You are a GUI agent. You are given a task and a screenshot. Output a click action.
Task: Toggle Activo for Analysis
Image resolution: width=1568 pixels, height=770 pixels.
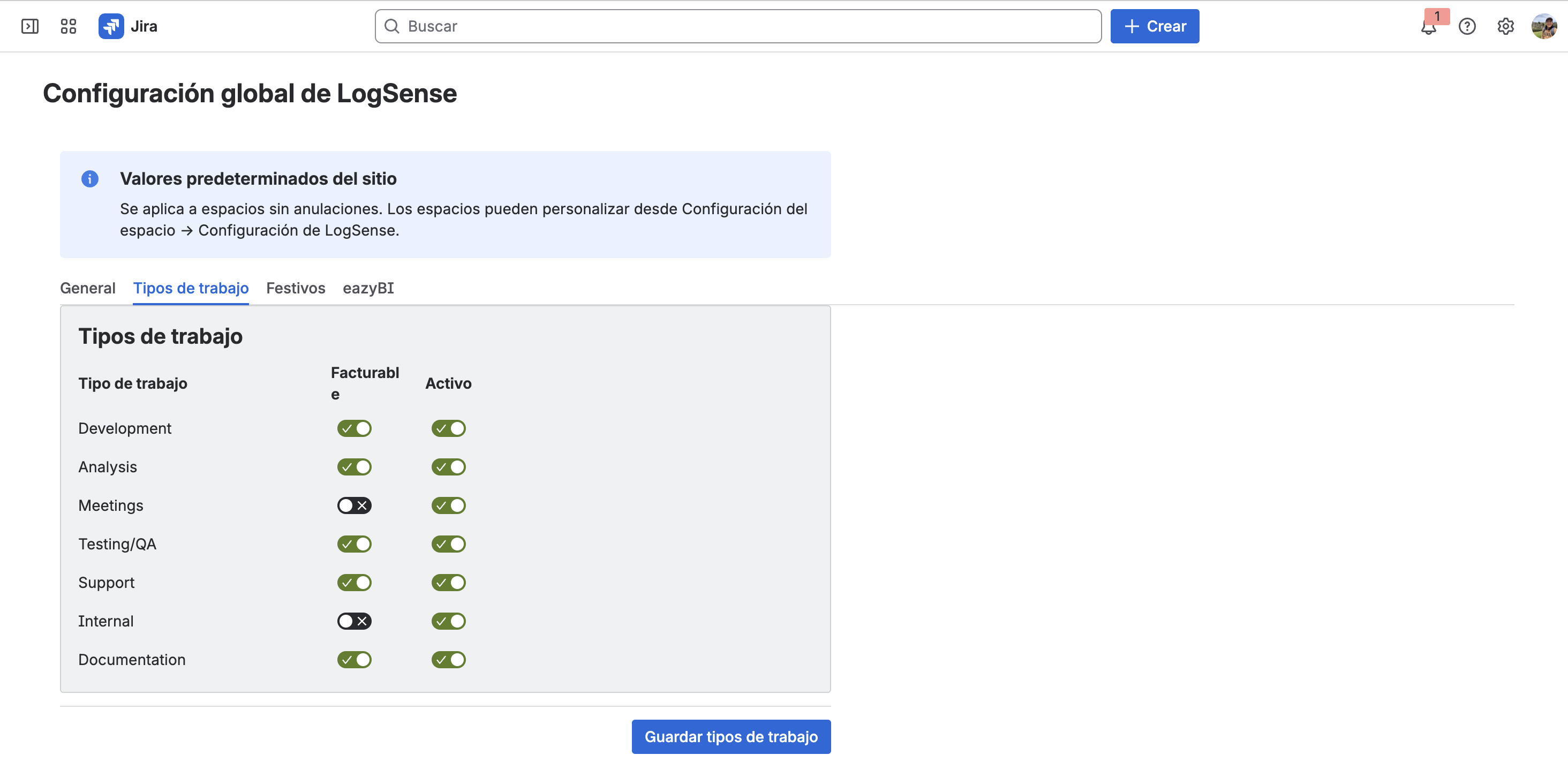pos(449,467)
